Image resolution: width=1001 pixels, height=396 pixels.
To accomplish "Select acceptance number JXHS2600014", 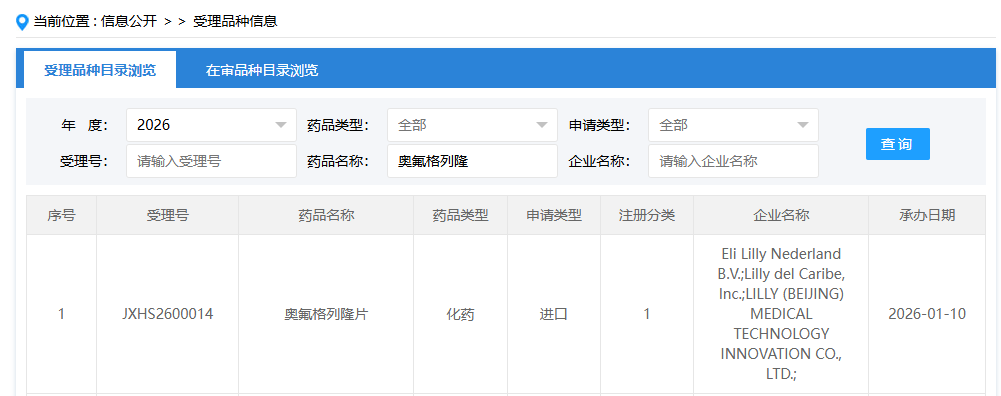I will [x=167, y=314].
